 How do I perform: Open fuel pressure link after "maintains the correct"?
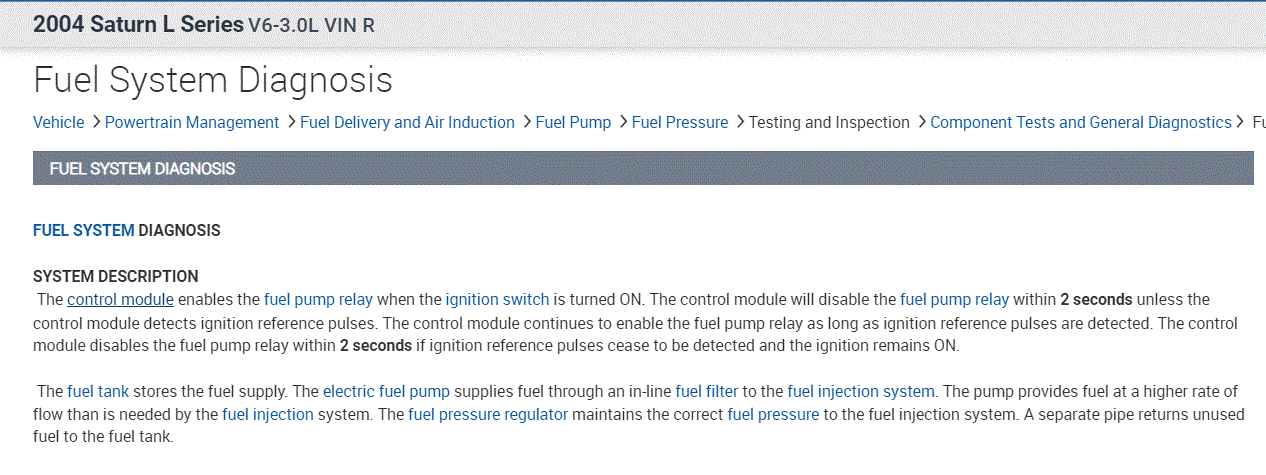click(x=773, y=414)
